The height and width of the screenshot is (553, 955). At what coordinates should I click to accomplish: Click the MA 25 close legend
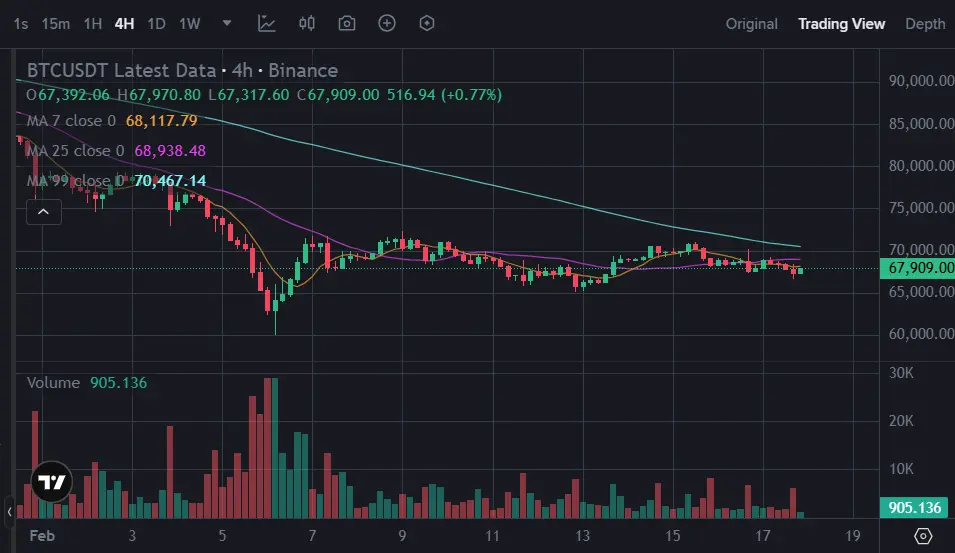pos(76,150)
